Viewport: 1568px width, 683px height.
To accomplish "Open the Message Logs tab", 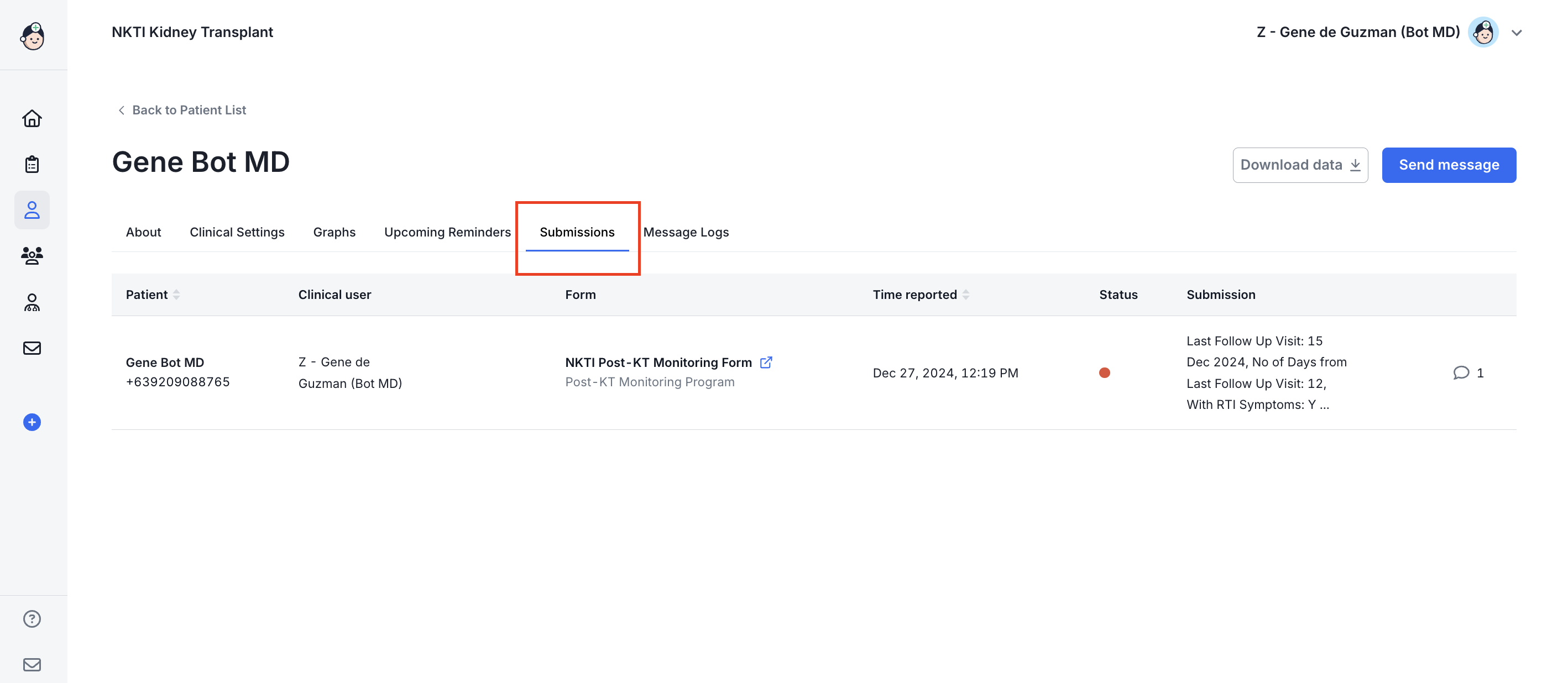I will coord(686,232).
